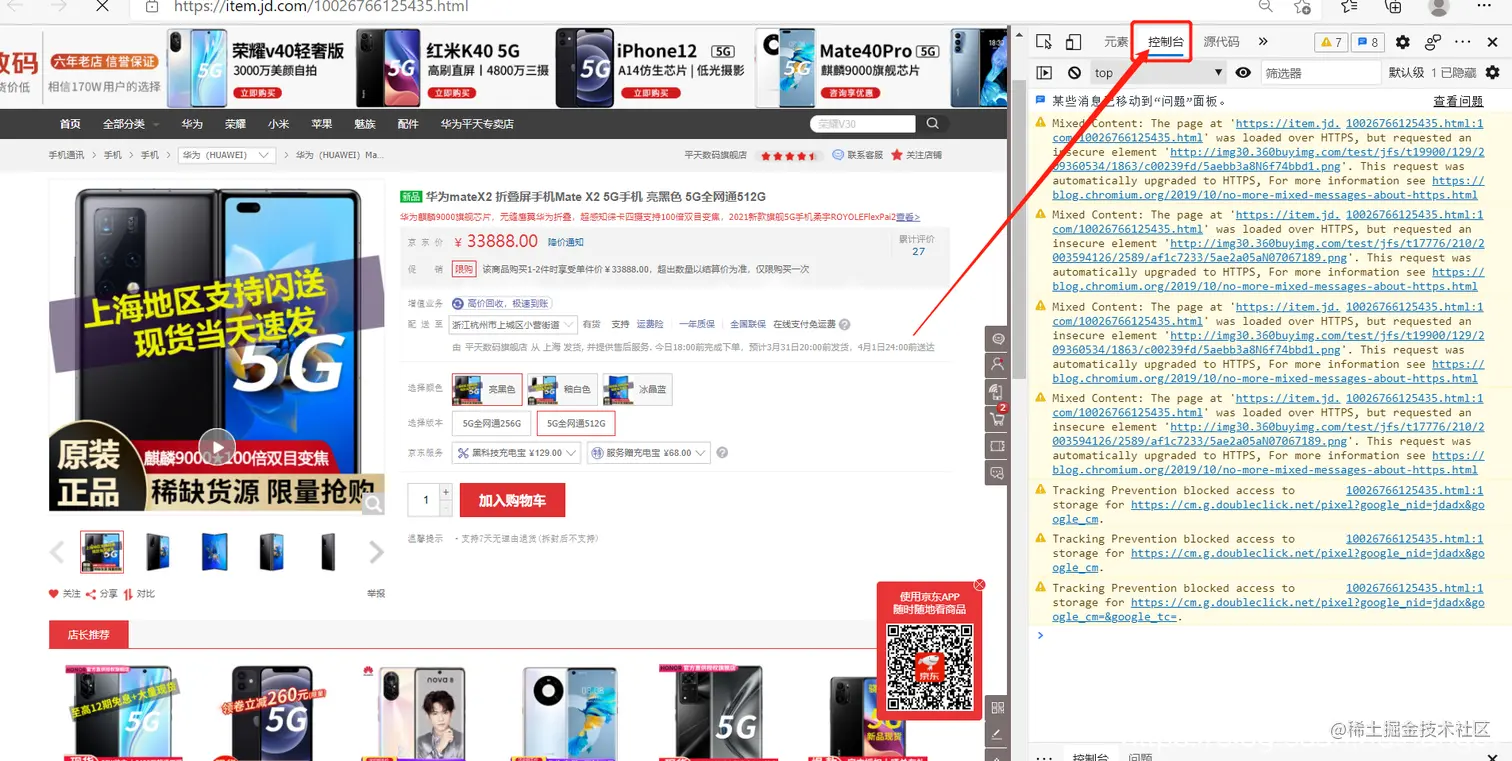This screenshot has width=1512, height=761.
Task: Open DevTools settings gear in top toolbar
Action: point(1403,42)
